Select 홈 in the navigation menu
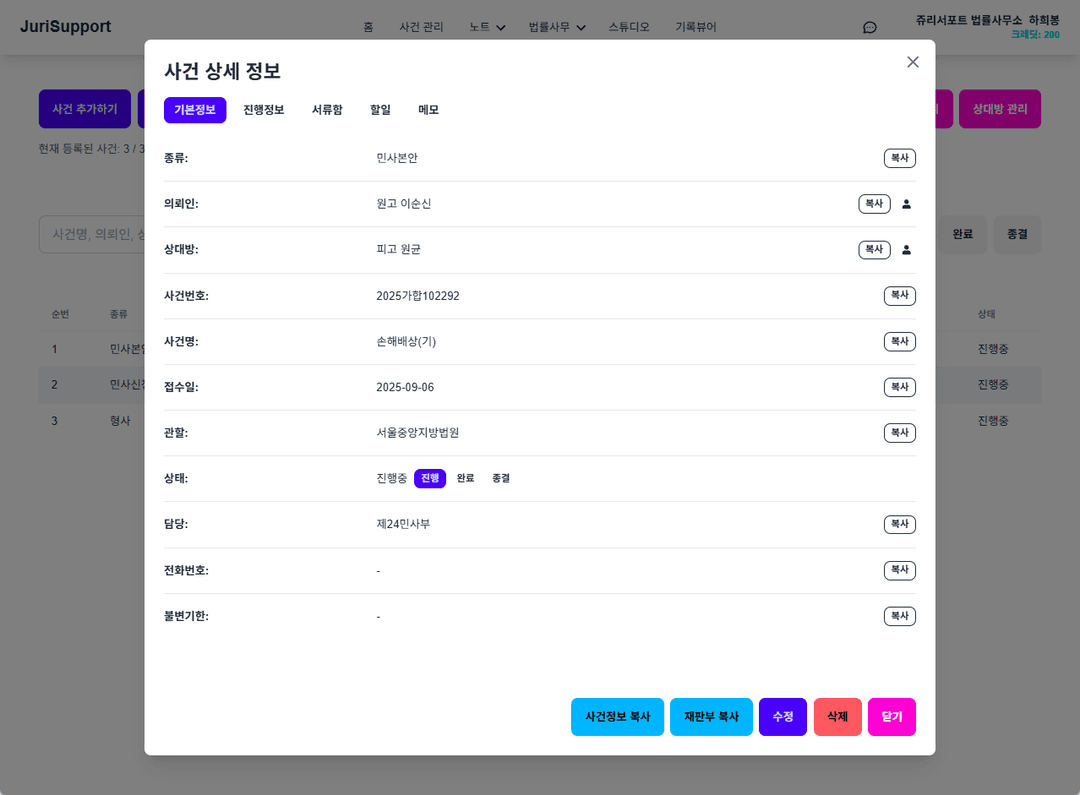Screen dimensions: 1080x795 (x=368, y=27)
